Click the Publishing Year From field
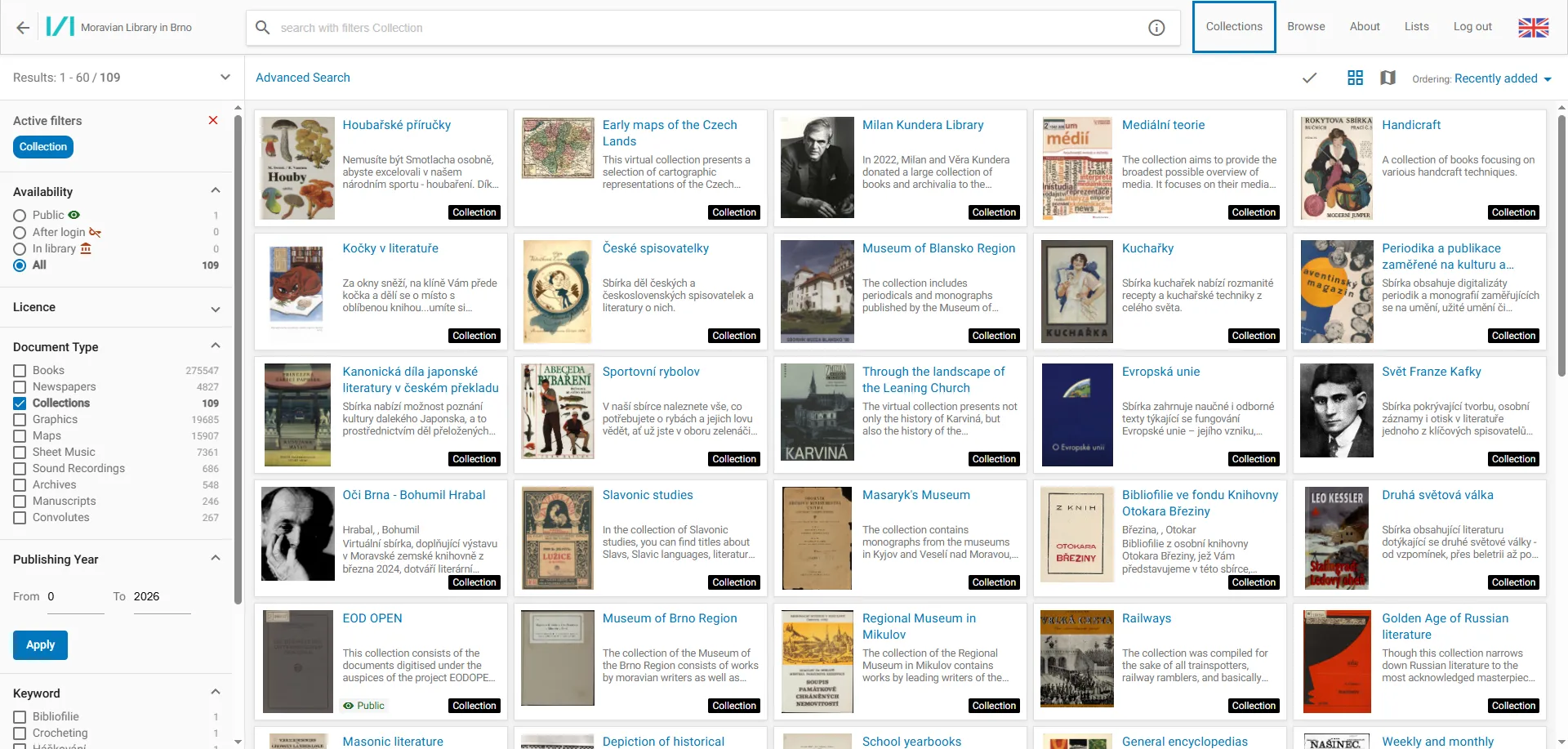The image size is (1568, 749). 75,597
